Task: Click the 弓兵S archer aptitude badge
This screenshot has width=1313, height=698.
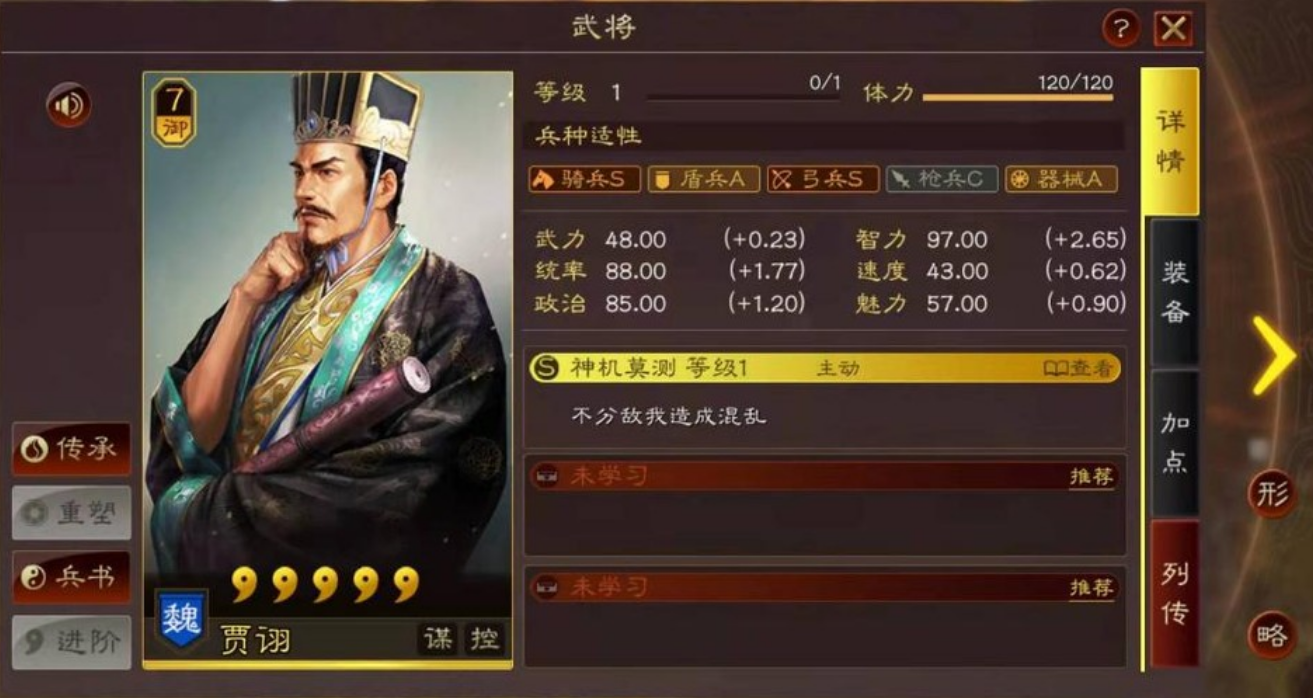Action: pyautogui.click(x=823, y=179)
